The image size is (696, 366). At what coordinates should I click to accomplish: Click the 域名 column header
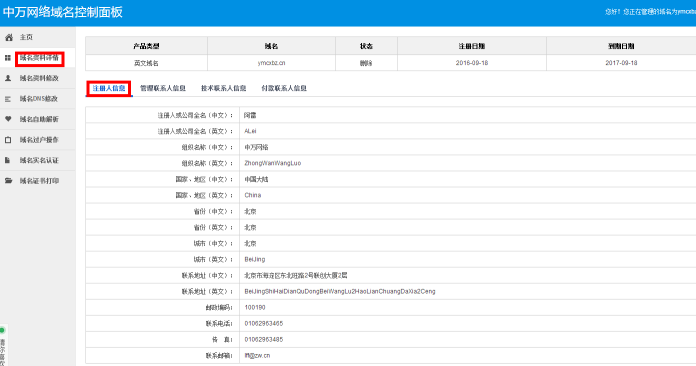271,46
